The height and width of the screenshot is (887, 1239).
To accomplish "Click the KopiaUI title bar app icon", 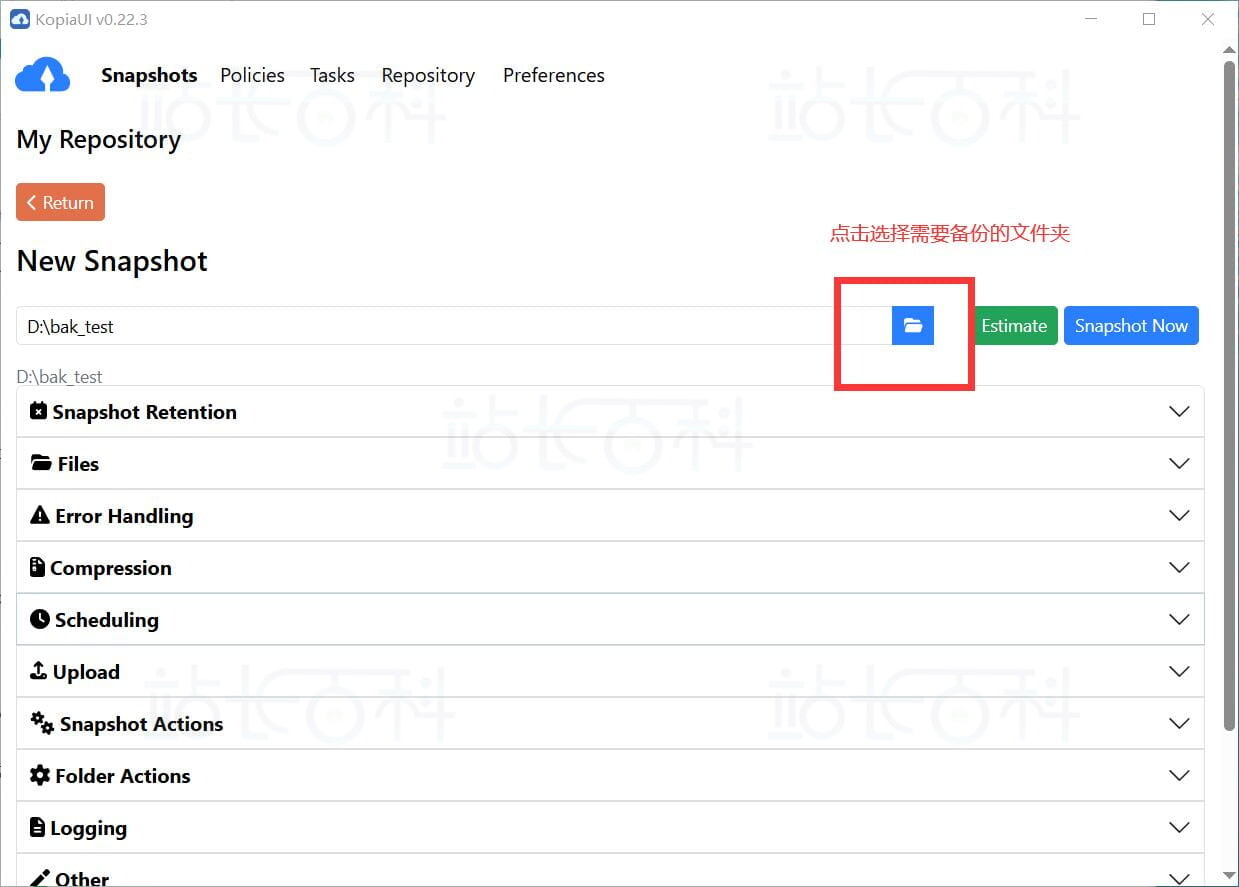I will coord(20,19).
